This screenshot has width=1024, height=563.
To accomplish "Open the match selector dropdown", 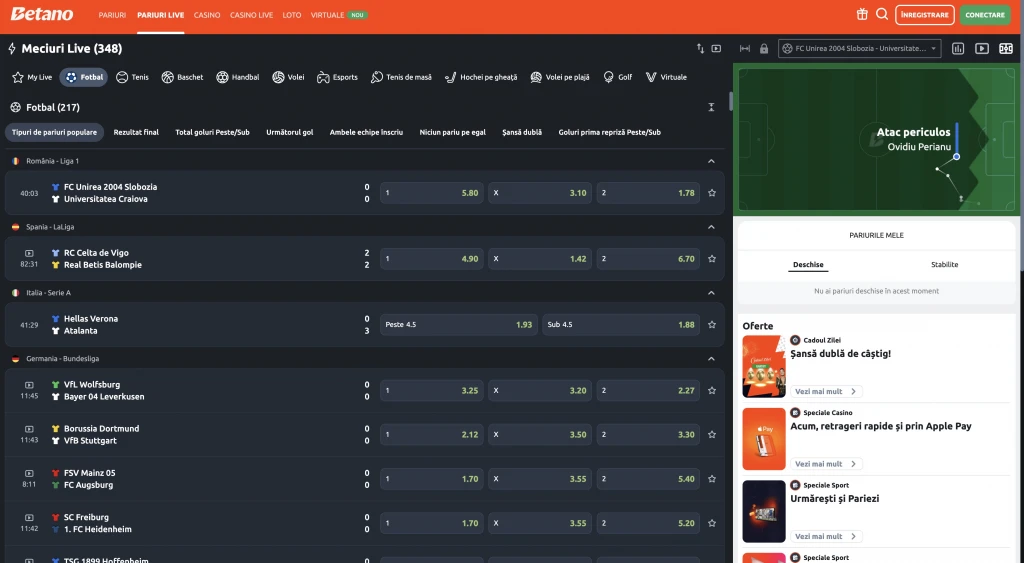I will (860, 48).
